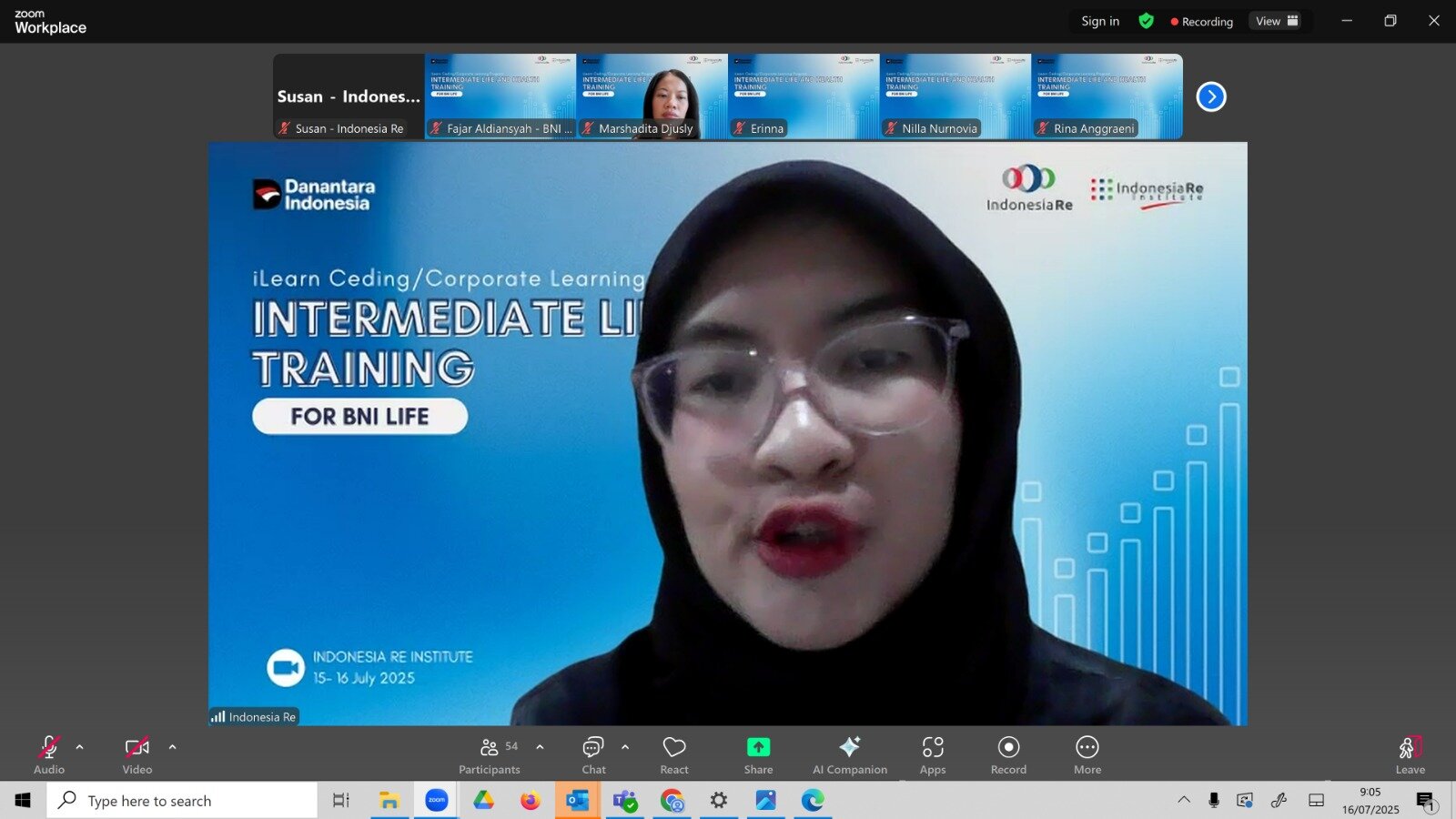
Task: Show hidden system tray icons
Action: pos(1184,800)
